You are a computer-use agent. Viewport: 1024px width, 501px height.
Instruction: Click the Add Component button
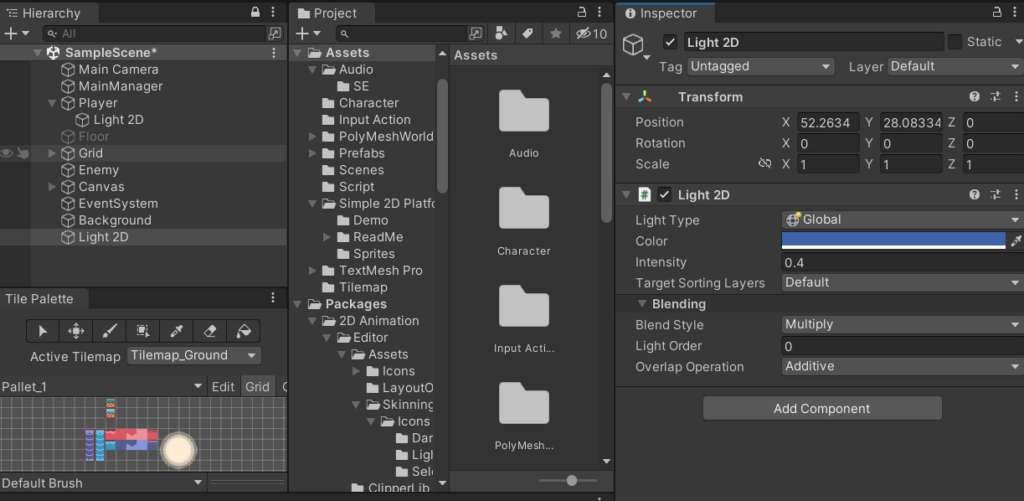[x=822, y=409]
